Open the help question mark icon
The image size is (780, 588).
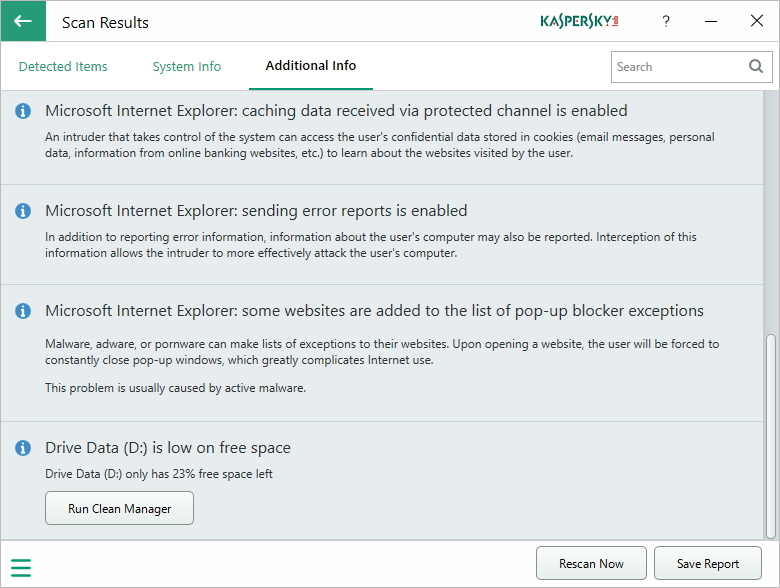click(666, 21)
